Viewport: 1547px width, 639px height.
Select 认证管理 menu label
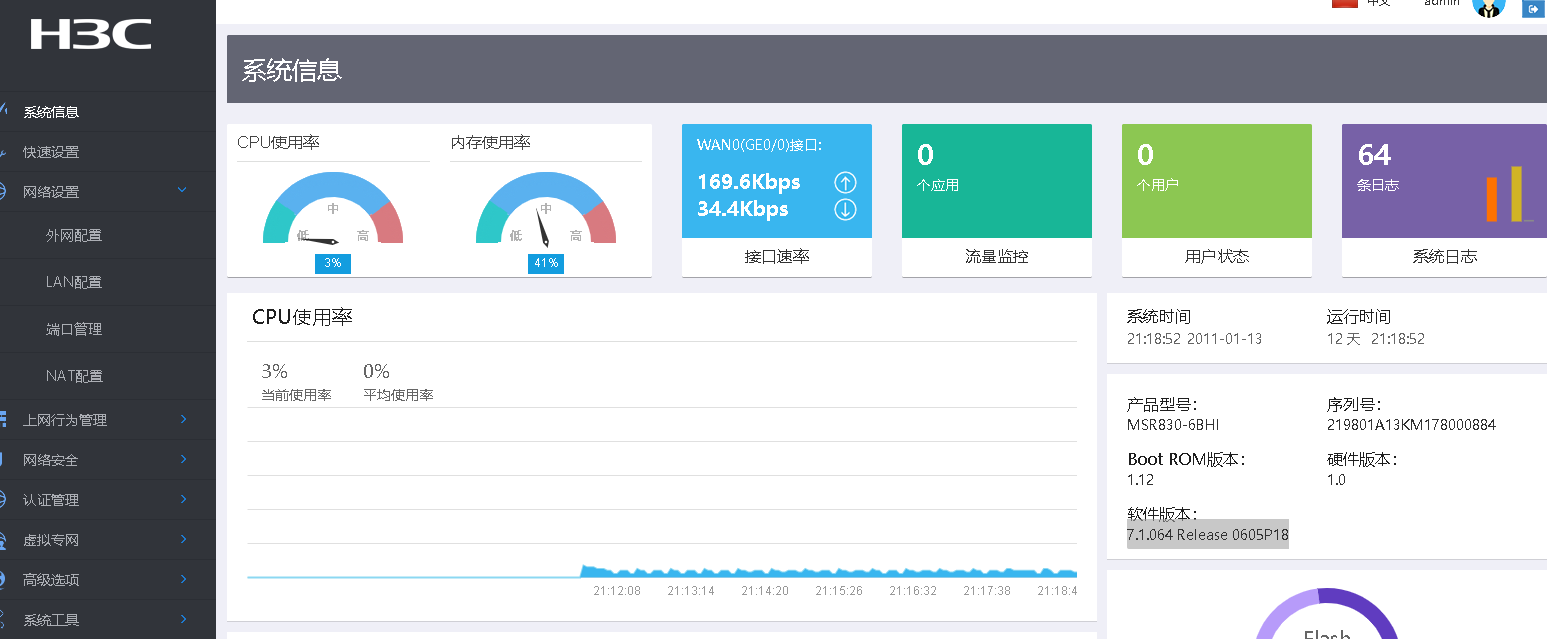[51, 500]
